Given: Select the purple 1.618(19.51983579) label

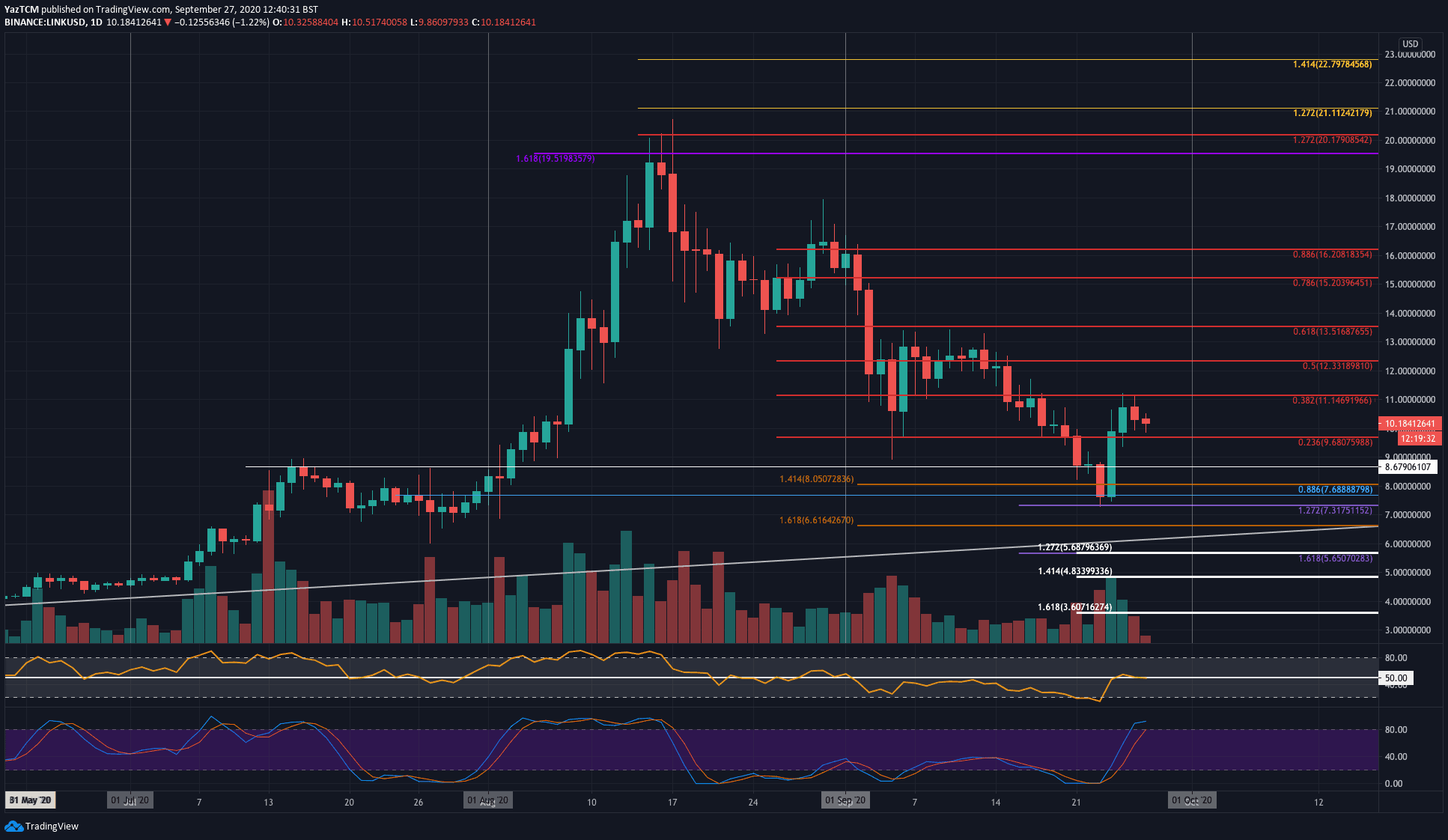Looking at the screenshot, I should click(x=556, y=159).
